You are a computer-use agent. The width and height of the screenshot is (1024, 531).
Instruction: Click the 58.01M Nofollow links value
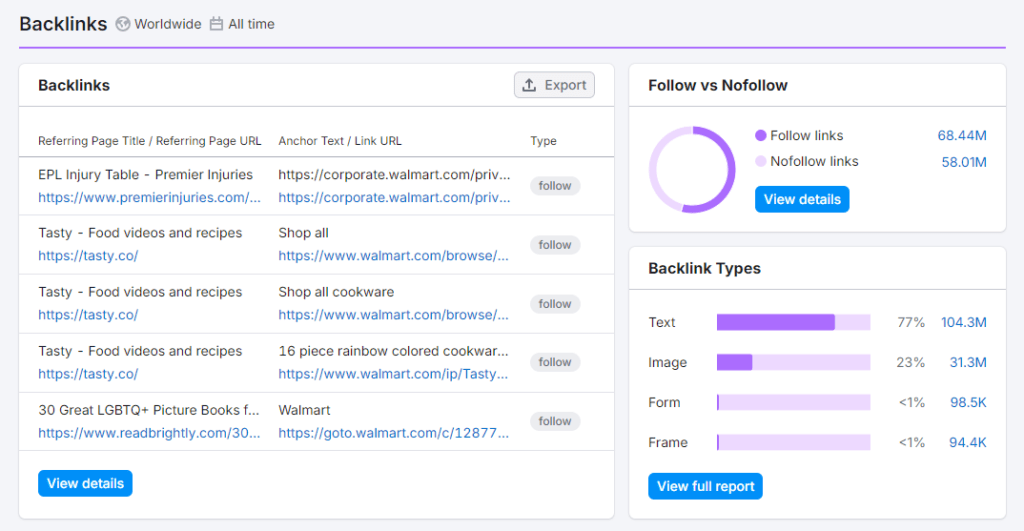click(x=964, y=162)
